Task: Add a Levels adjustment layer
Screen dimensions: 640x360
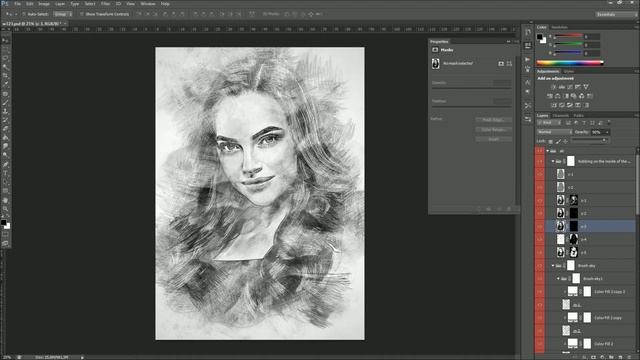Action: click(562, 87)
